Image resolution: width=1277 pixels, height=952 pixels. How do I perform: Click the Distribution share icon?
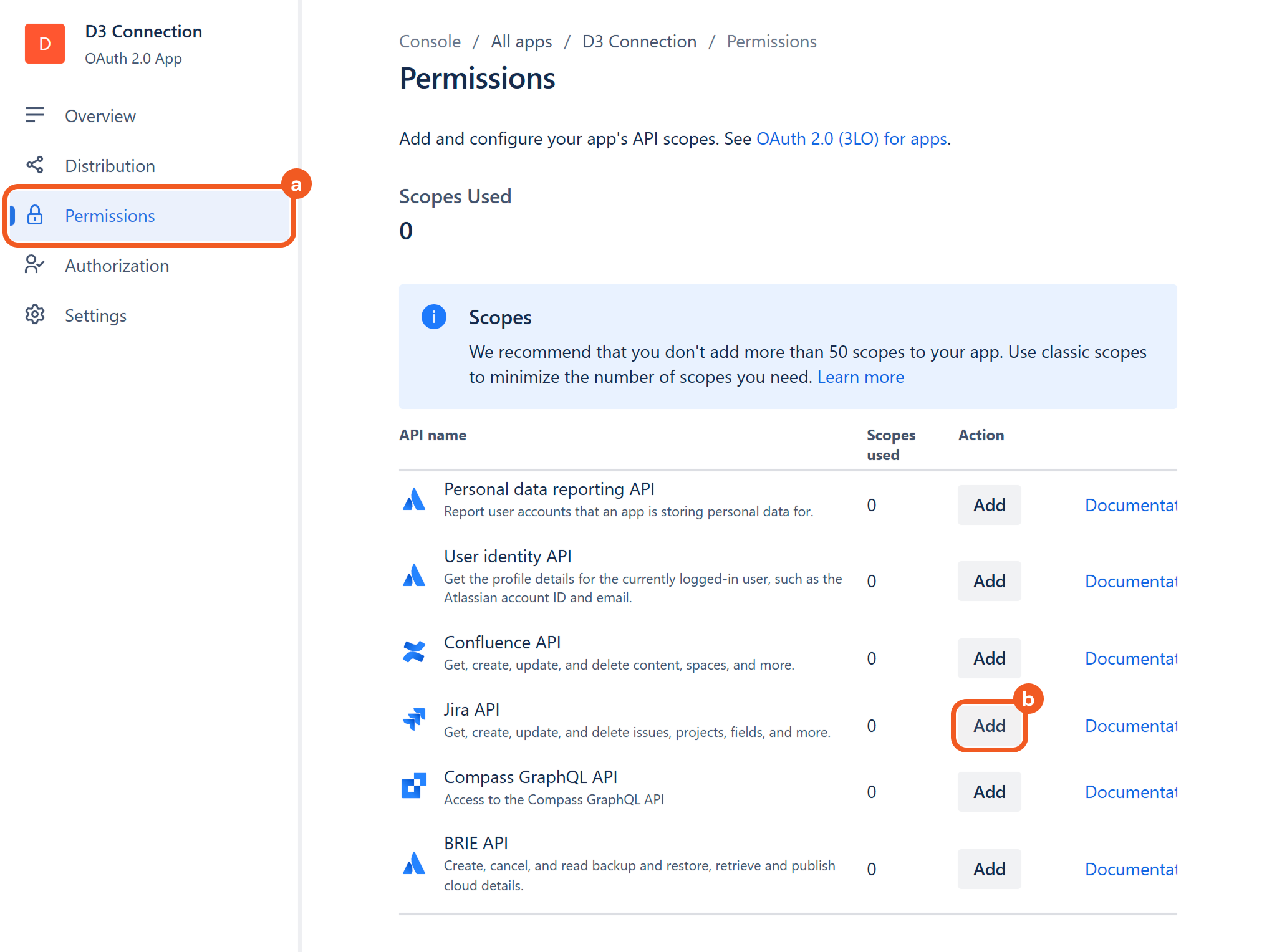[x=35, y=165]
